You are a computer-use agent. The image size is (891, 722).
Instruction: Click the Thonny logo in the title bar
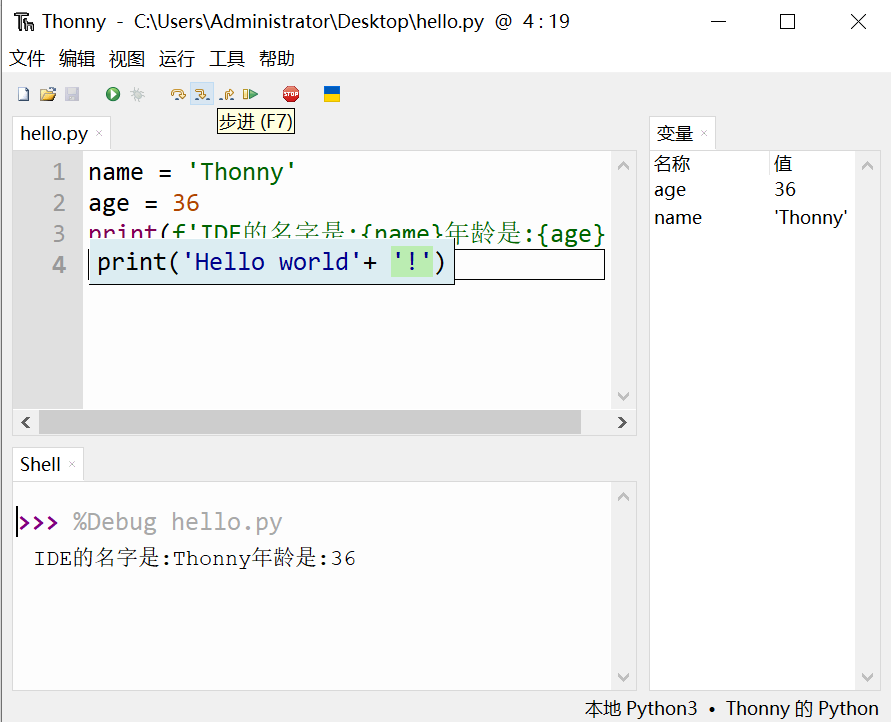24,22
